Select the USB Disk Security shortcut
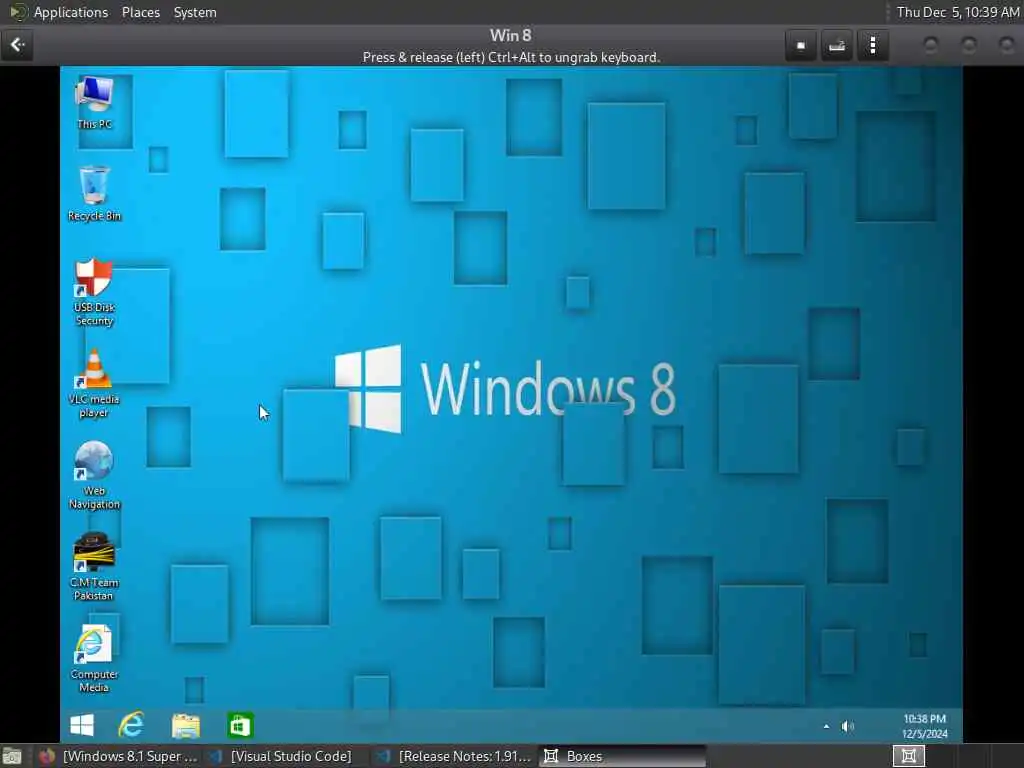The width and height of the screenshot is (1024, 768). (94, 292)
